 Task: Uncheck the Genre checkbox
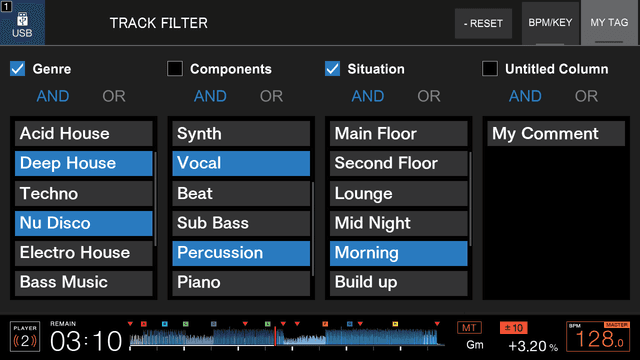pyautogui.click(x=18, y=69)
